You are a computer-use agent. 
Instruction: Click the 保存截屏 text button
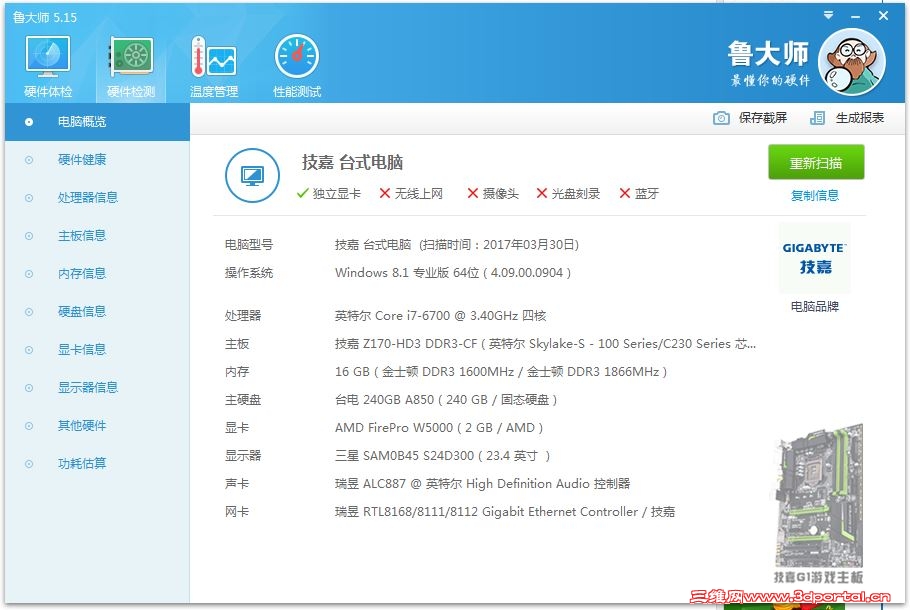click(763, 118)
